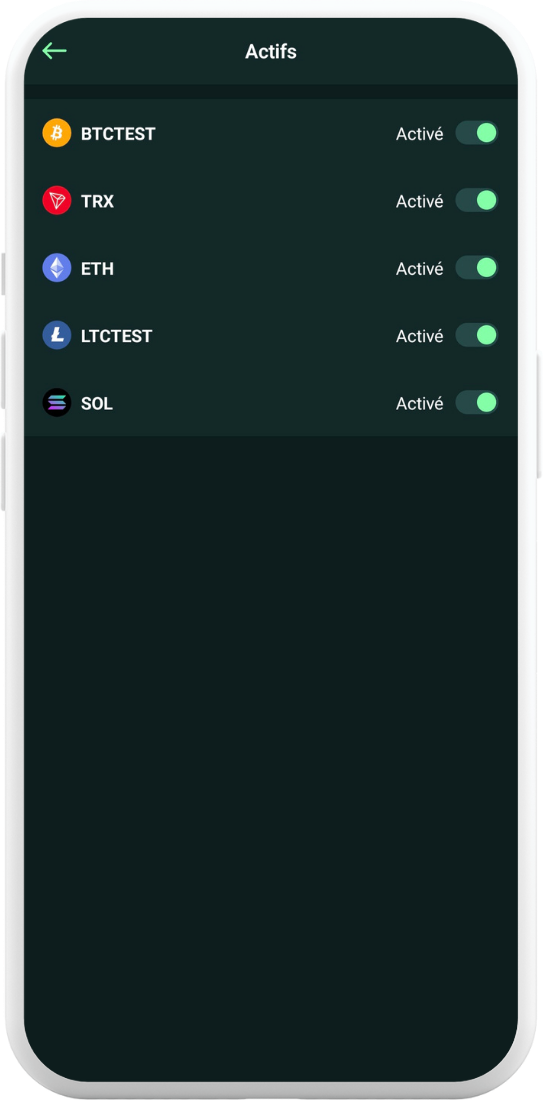
Task: Deactivate the LTCTEST asset toggle
Action: pos(476,335)
